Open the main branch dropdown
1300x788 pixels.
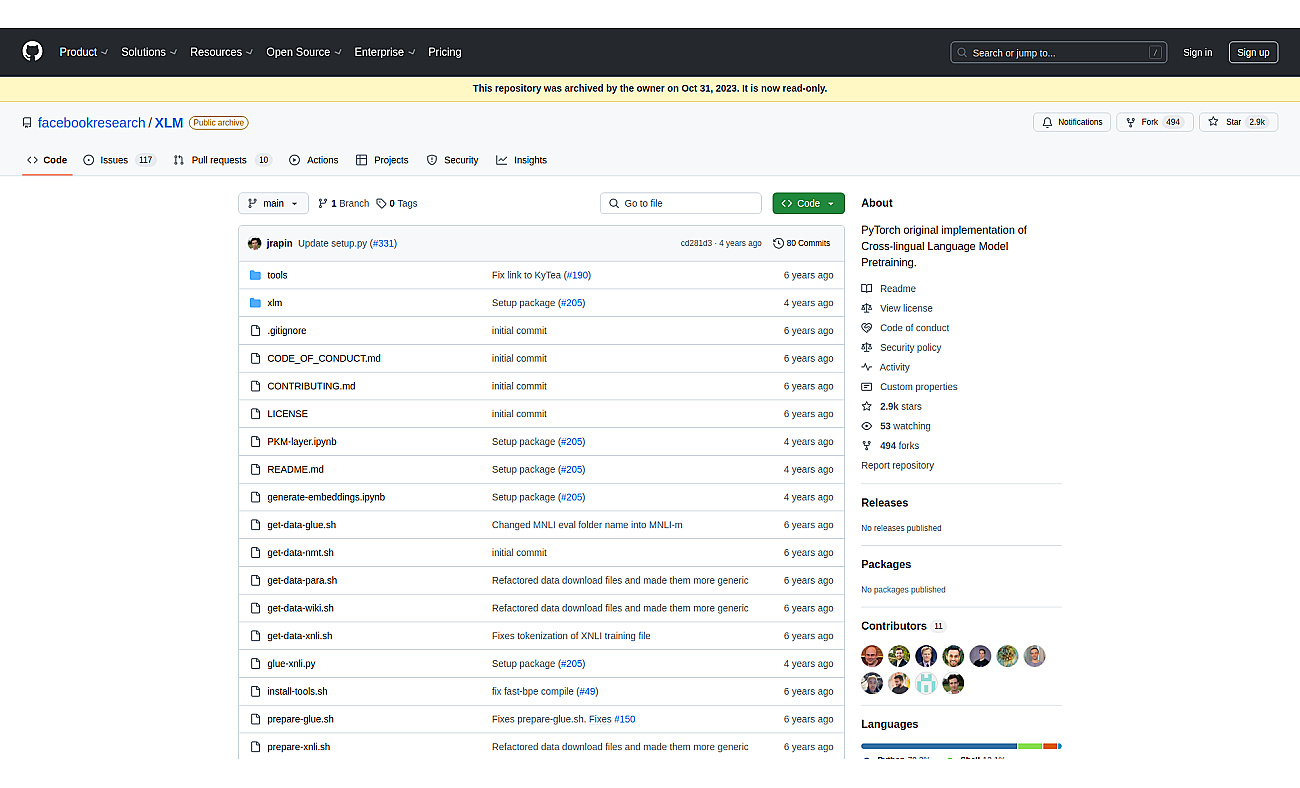point(273,203)
